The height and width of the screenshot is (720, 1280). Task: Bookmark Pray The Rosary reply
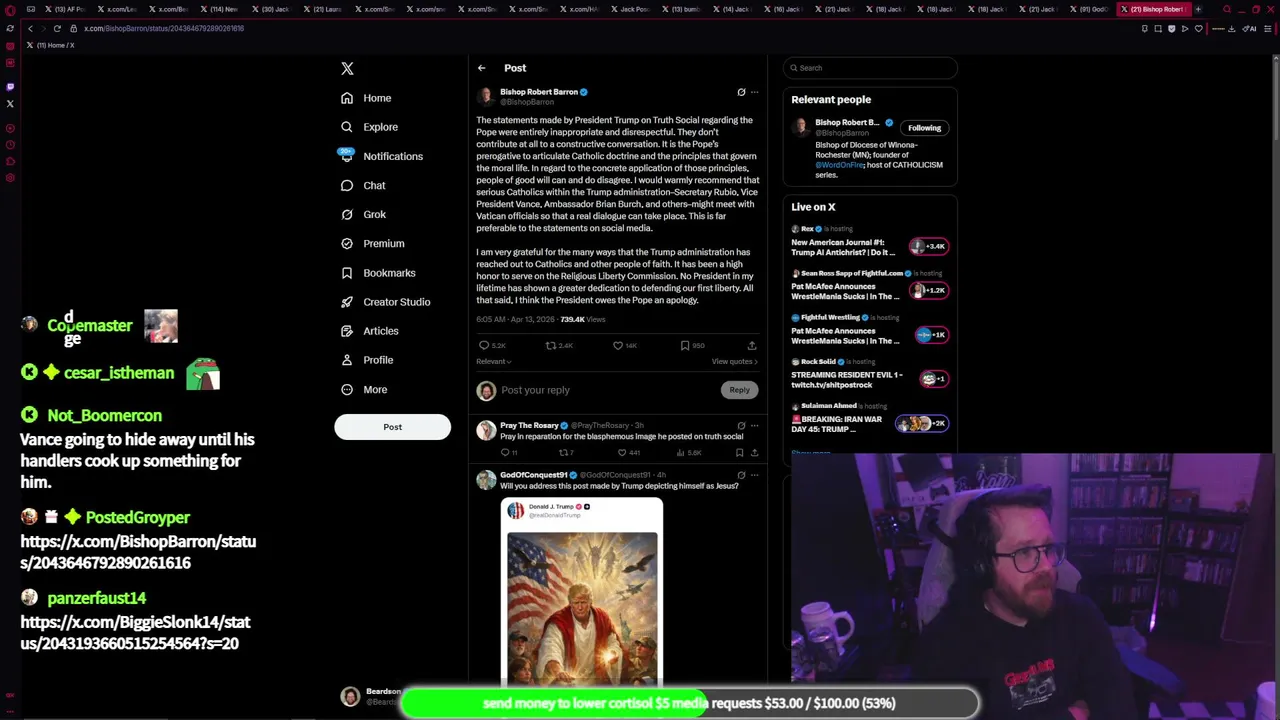[x=740, y=453]
